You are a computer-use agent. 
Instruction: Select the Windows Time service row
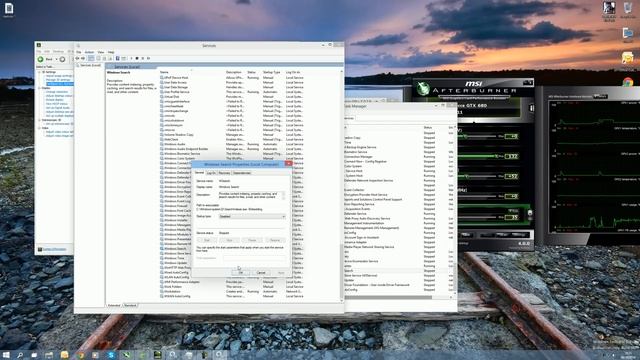(176, 258)
